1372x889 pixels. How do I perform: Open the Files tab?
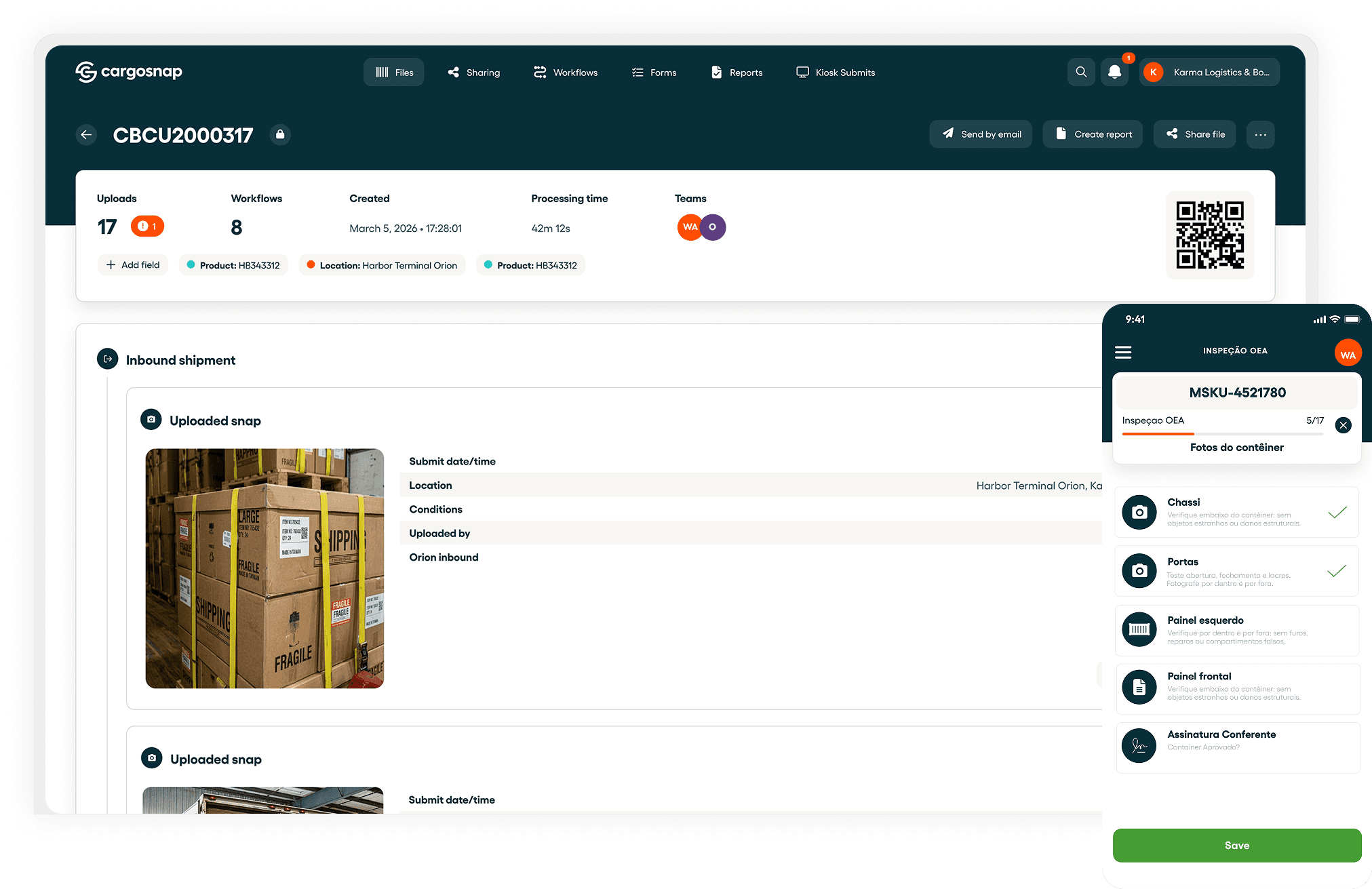[x=394, y=73]
